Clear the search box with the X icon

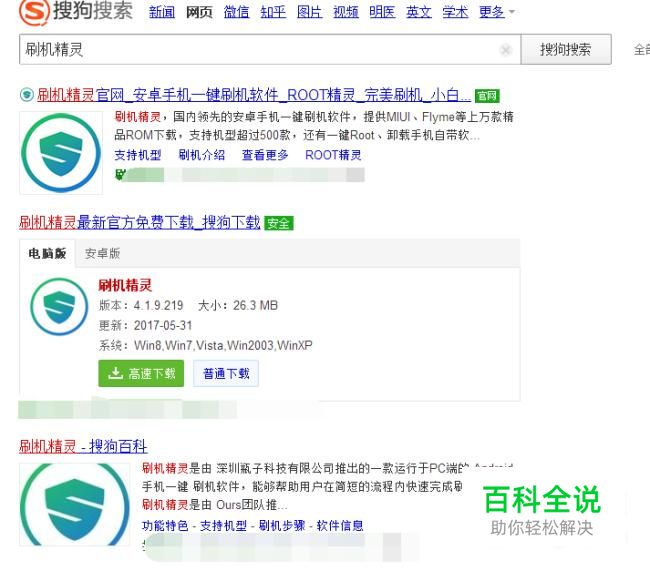pyautogui.click(x=505, y=50)
